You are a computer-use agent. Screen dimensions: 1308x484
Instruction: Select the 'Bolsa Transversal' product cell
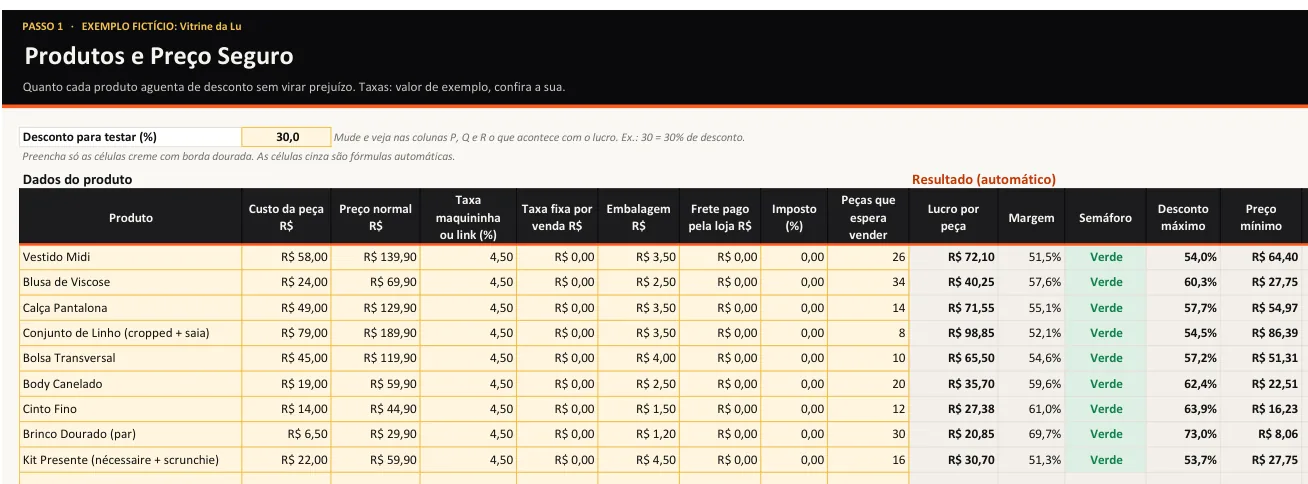click(x=131, y=358)
